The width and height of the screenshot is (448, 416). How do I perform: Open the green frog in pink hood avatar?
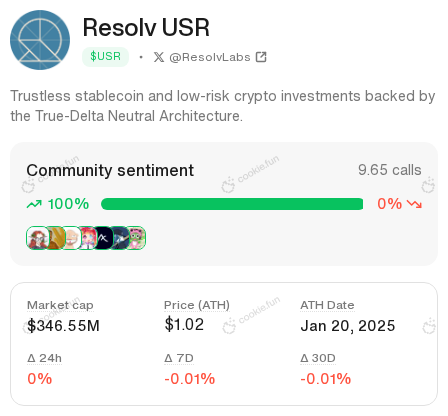[136, 238]
